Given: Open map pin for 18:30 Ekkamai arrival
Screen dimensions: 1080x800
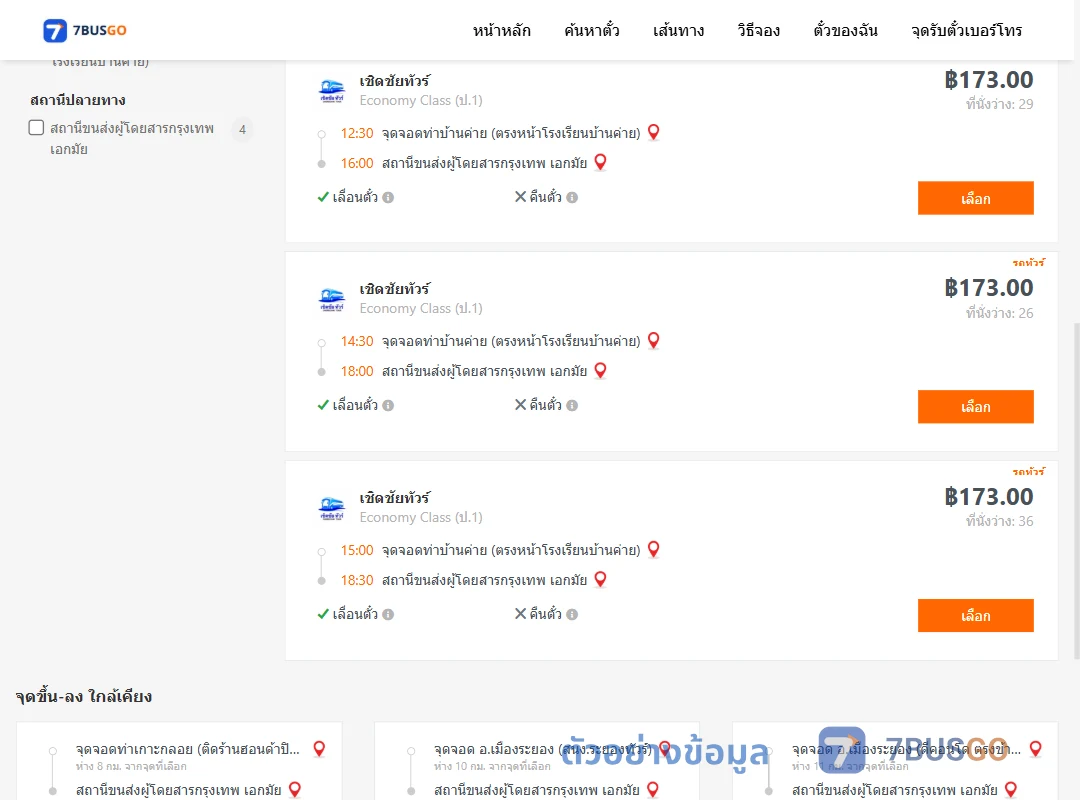Looking at the screenshot, I should pyautogui.click(x=601, y=580).
